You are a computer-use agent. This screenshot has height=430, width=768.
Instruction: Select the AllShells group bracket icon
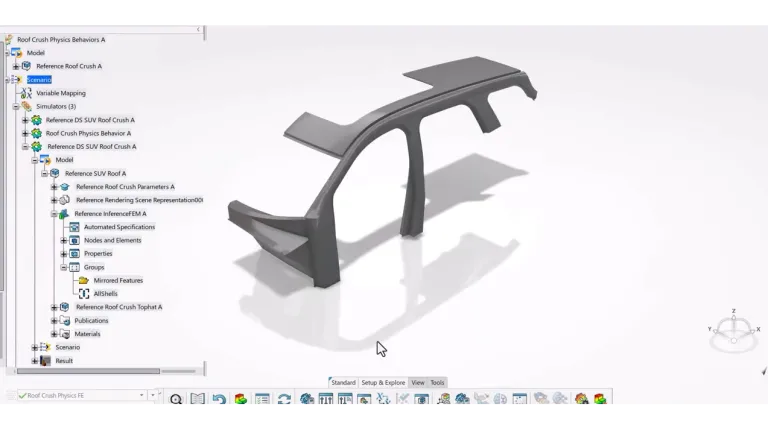coord(84,294)
